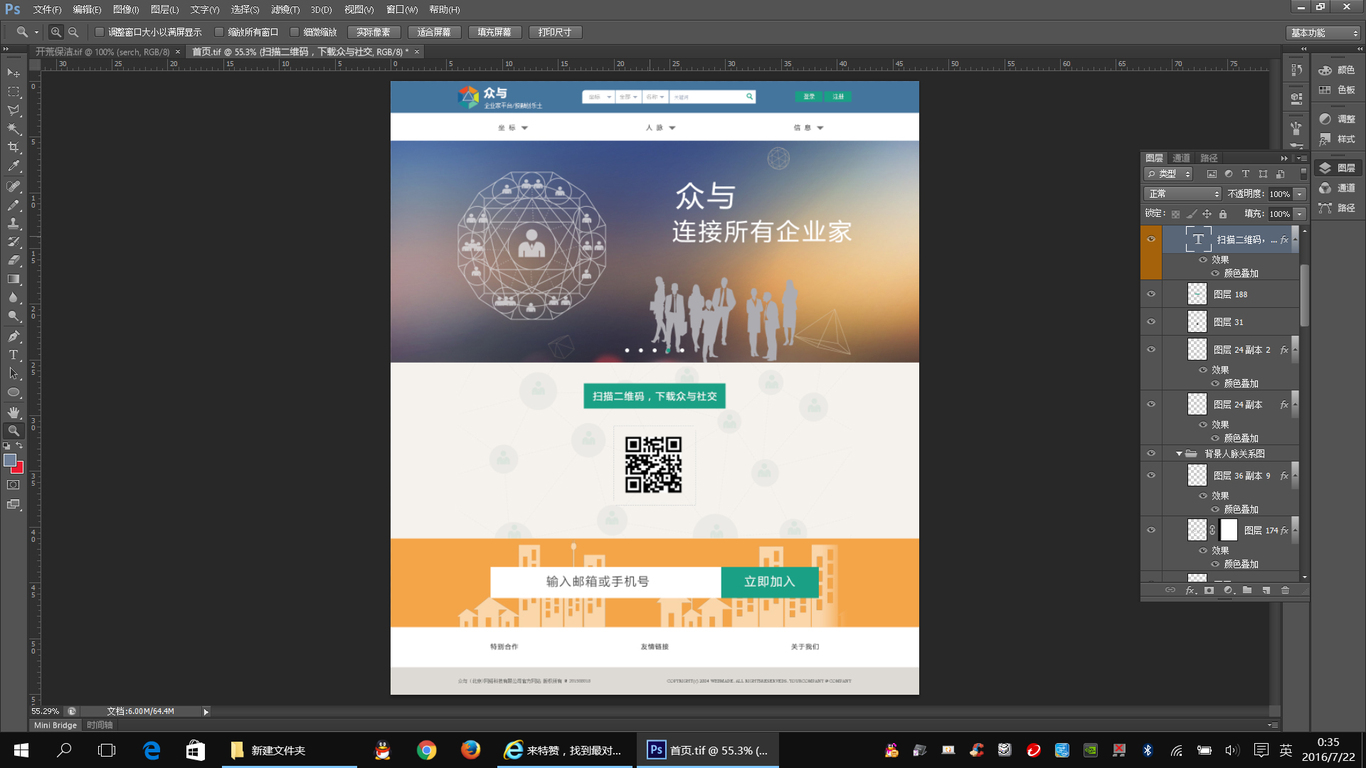This screenshot has width=1366, height=768.
Task: Switch to the 路径 panel tab
Action: coord(1209,158)
